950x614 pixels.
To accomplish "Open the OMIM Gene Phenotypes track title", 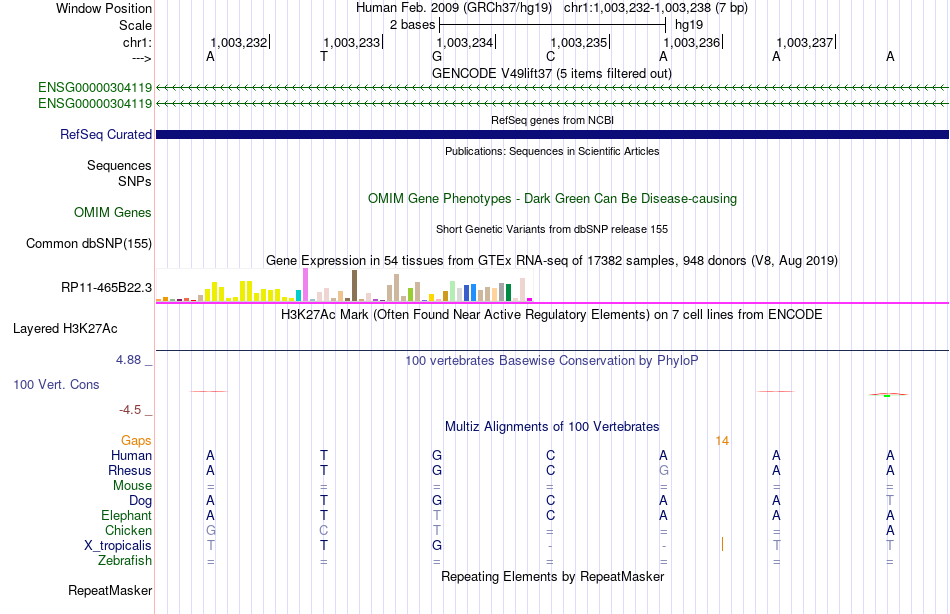I will pyautogui.click(x=552, y=199).
